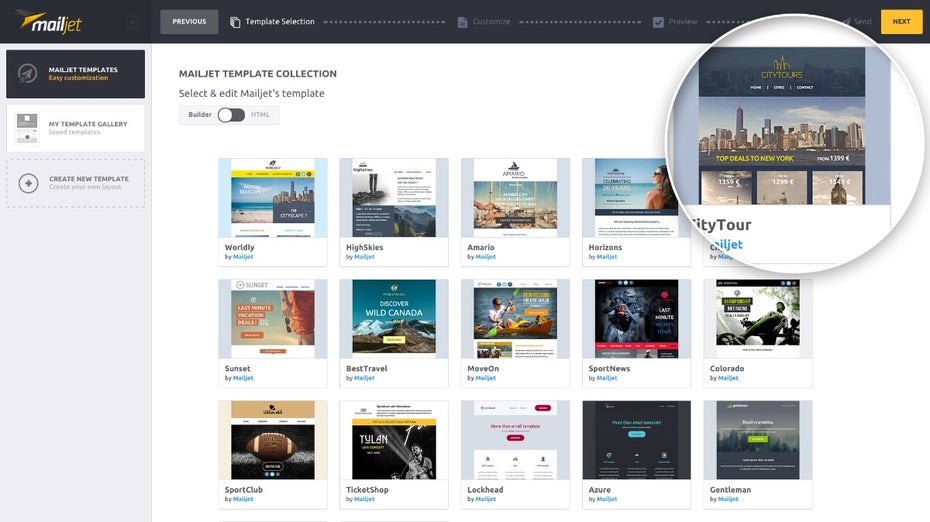
Task: Click the Mailjet logo
Action: pyautogui.click(x=49, y=21)
